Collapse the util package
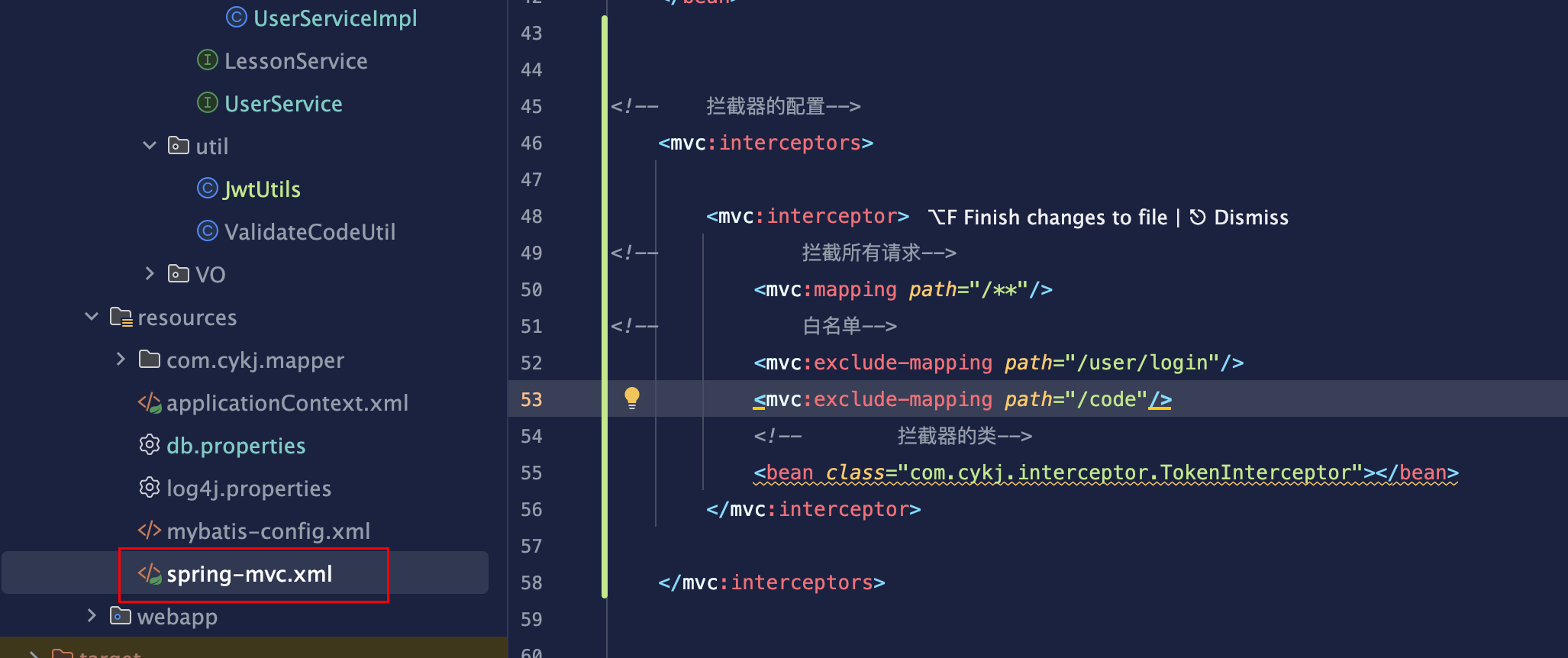Screen dimensions: 1568x658 150,145
